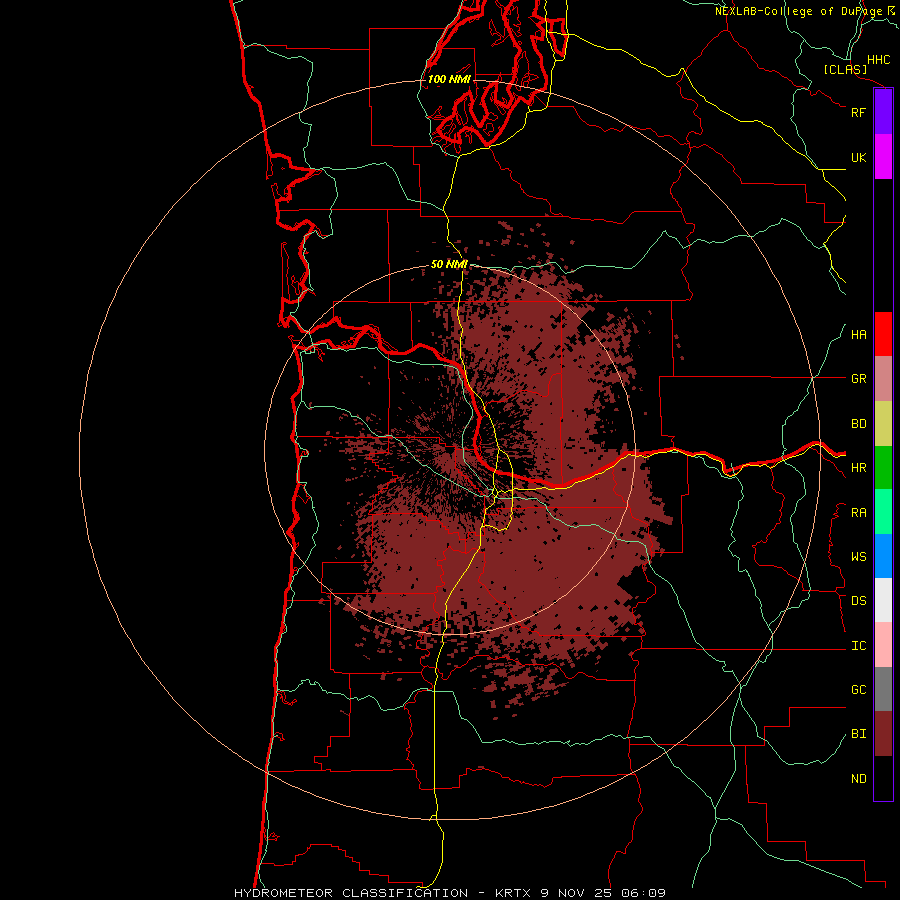900x900 pixels.
Task: Click the GC legend label
Action: click(858, 689)
